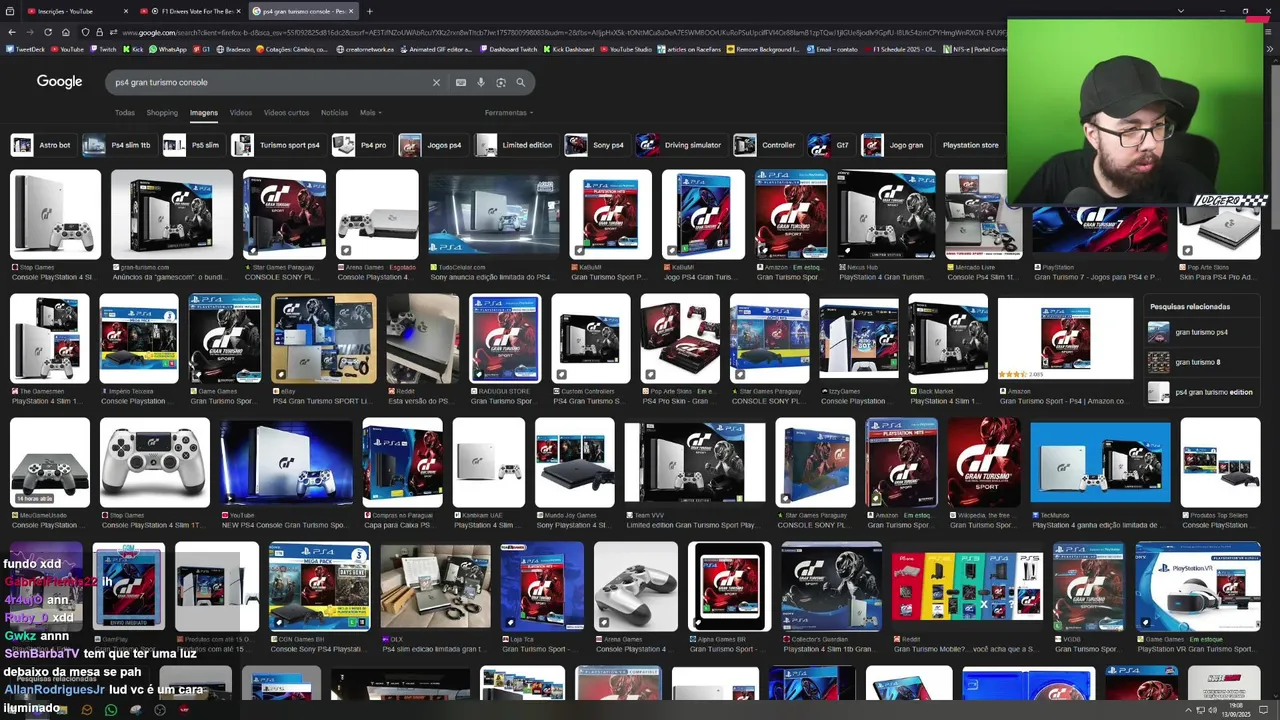The width and height of the screenshot is (1280, 720).
Task: Select the Imagens tab
Action: pos(204,113)
